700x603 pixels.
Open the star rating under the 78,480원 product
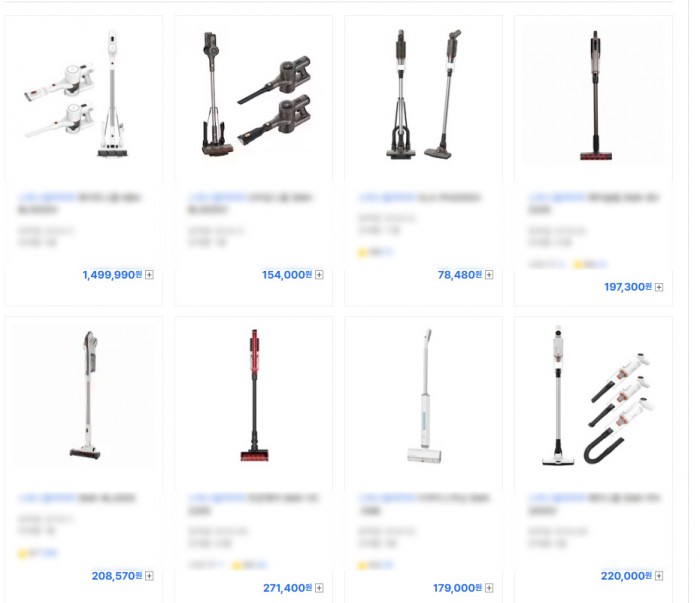point(375,253)
